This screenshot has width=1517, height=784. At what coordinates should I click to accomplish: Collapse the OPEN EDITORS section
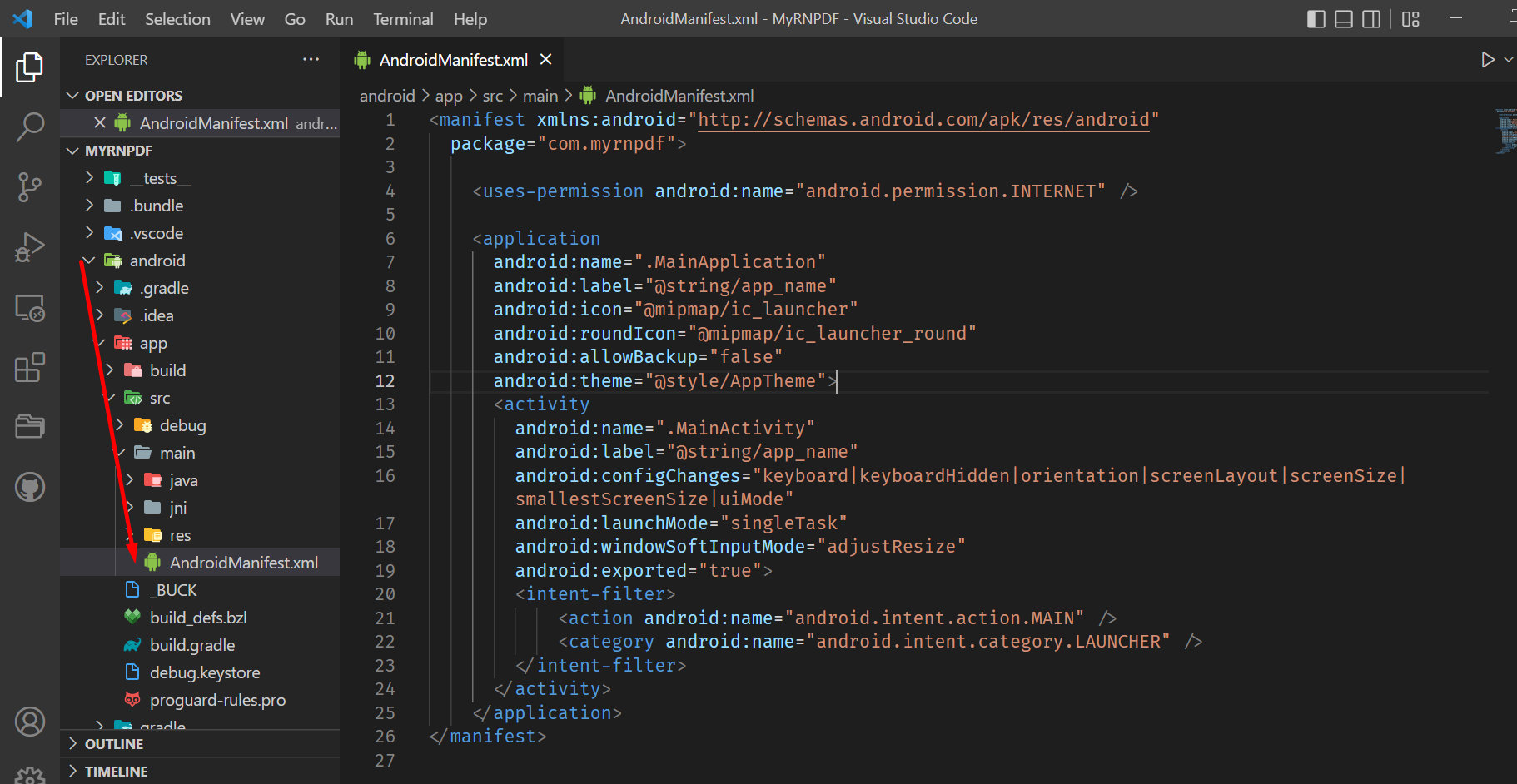(x=200, y=96)
